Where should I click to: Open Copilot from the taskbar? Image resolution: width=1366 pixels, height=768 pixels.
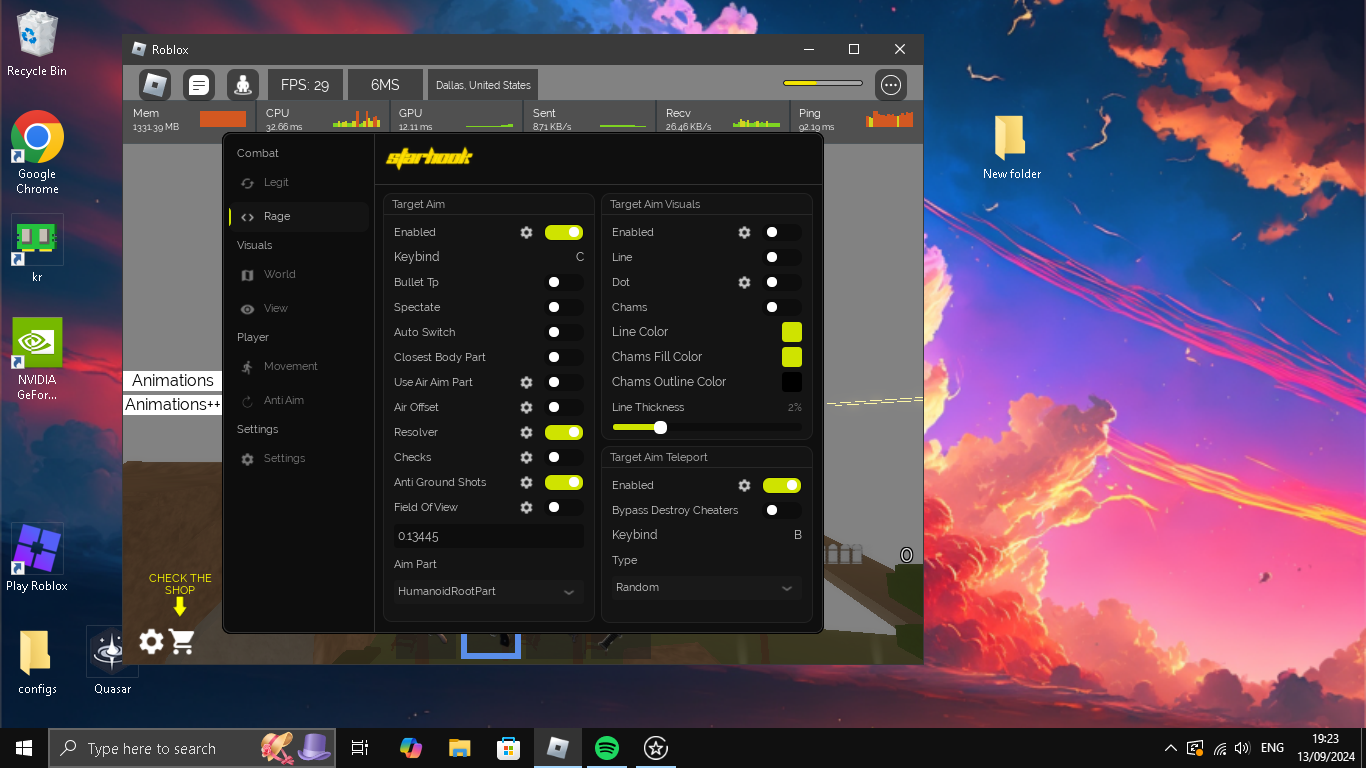tap(410, 748)
